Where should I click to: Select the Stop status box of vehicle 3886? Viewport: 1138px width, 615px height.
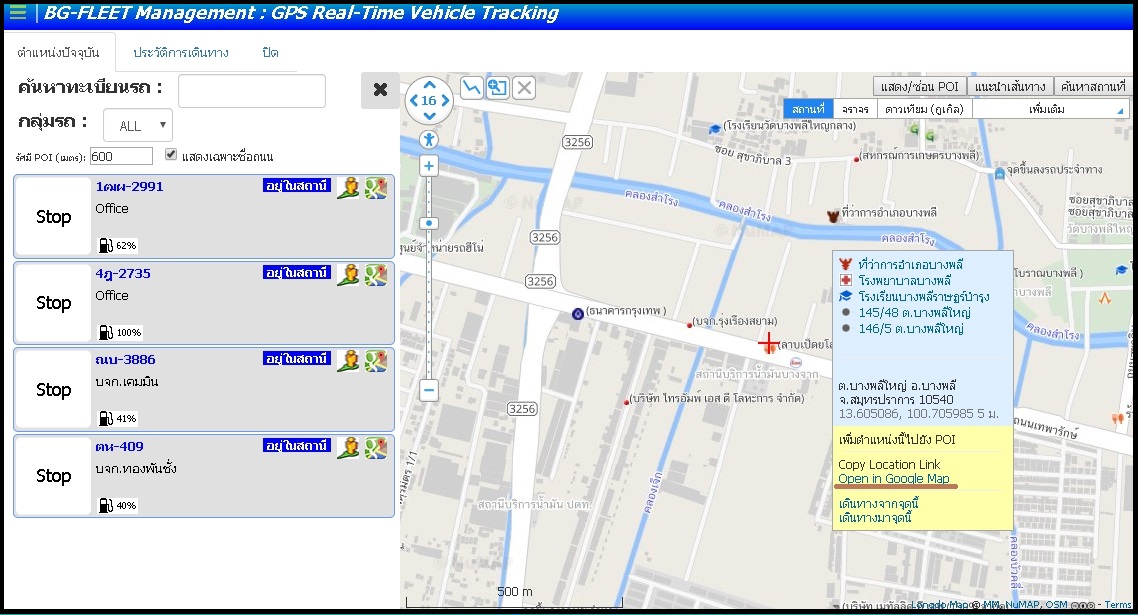pyautogui.click(x=53, y=389)
